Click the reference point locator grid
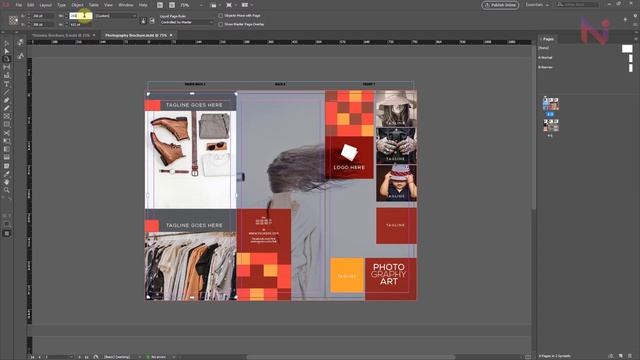 click(13, 20)
